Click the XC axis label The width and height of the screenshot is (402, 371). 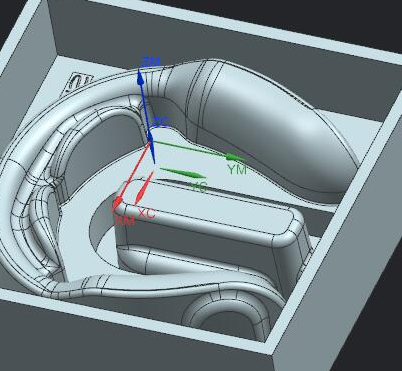coord(146,214)
